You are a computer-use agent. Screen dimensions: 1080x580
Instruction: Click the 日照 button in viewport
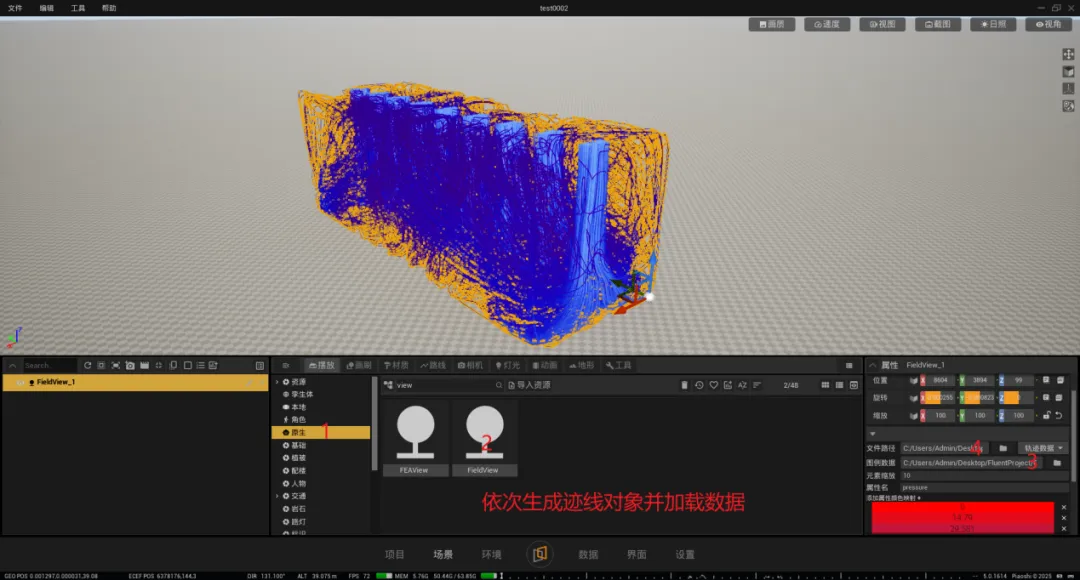993,24
